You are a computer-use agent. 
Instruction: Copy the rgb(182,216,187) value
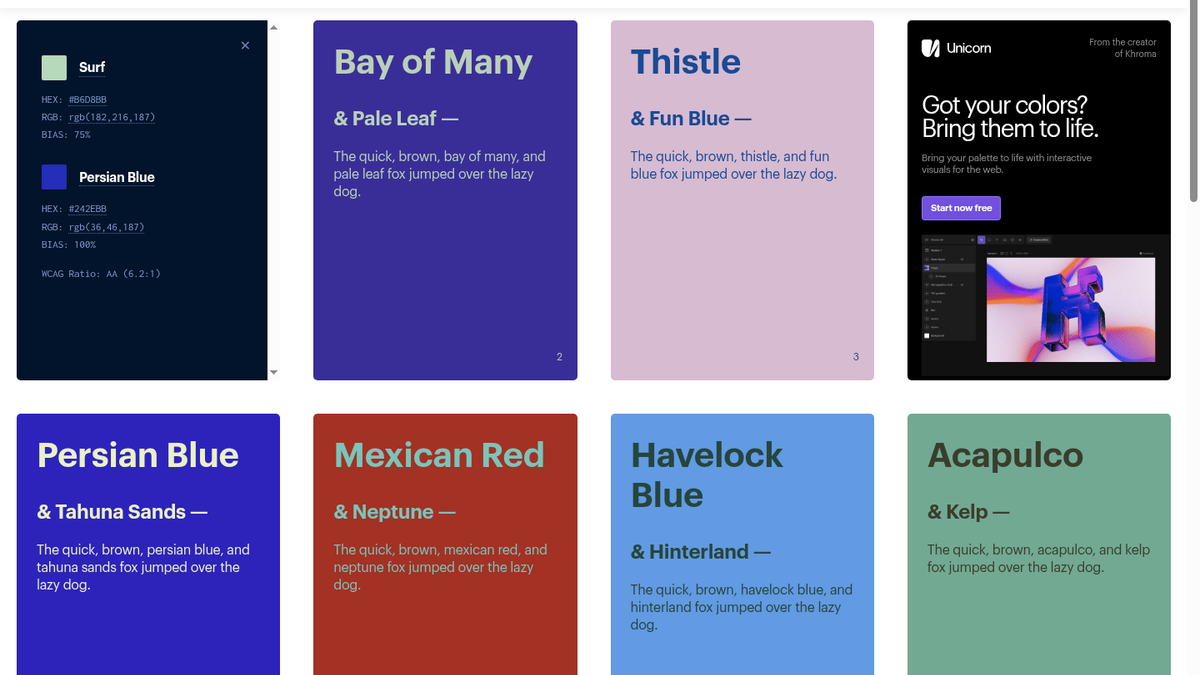coord(112,117)
